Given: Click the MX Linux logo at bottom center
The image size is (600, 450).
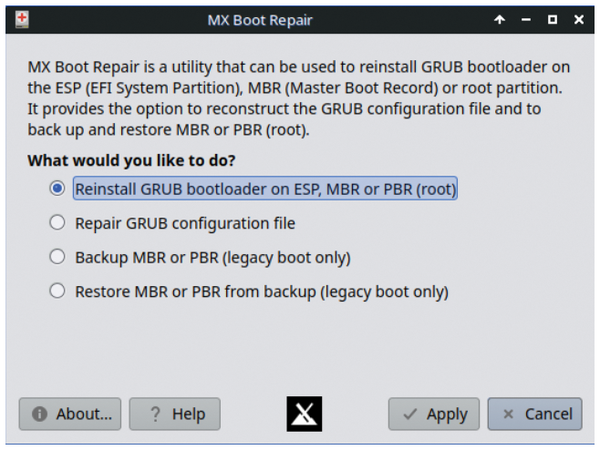Looking at the screenshot, I should pyautogui.click(x=304, y=413).
